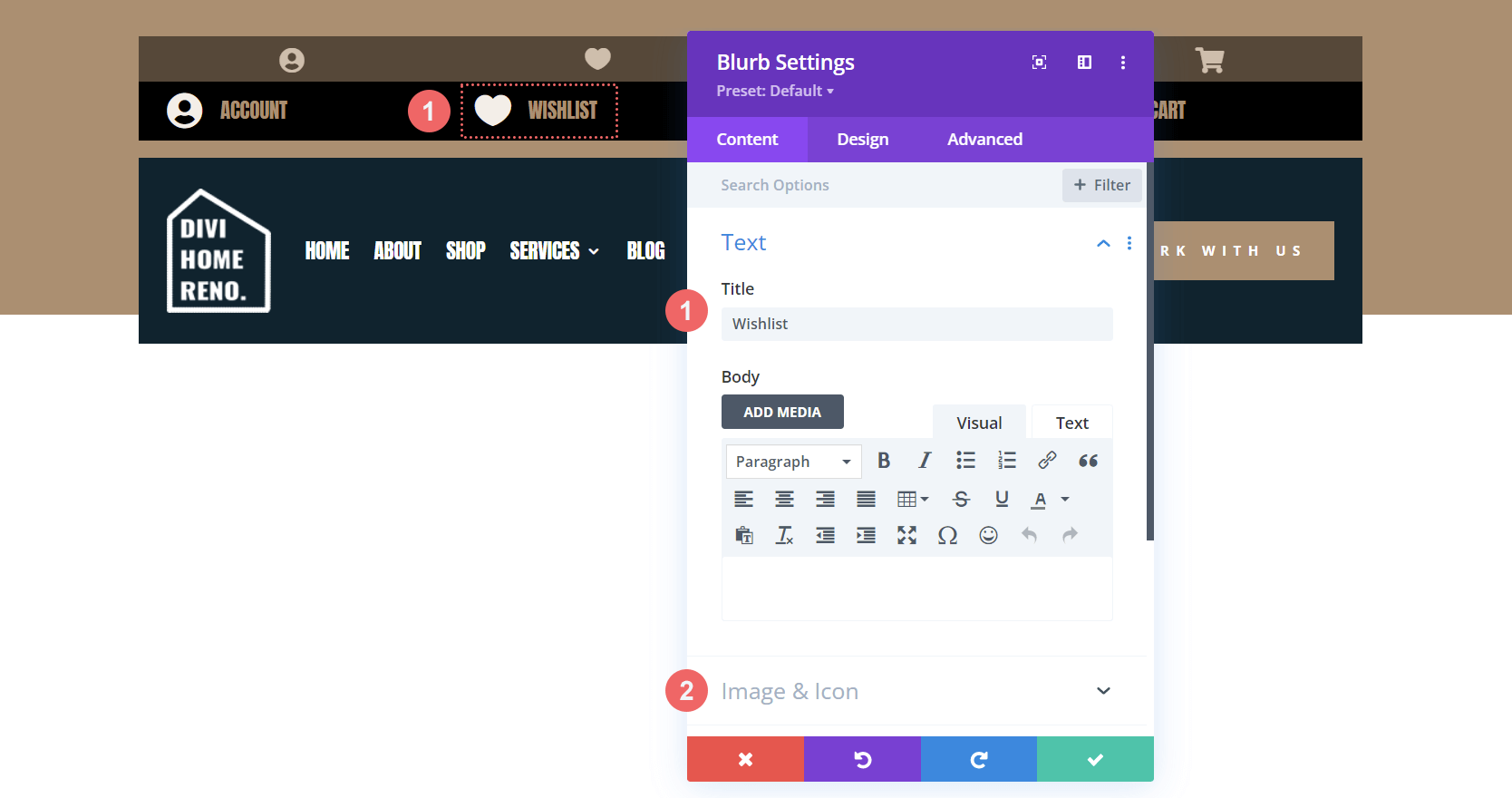Justify body text
This screenshot has width=1512, height=798.
click(866, 499)
